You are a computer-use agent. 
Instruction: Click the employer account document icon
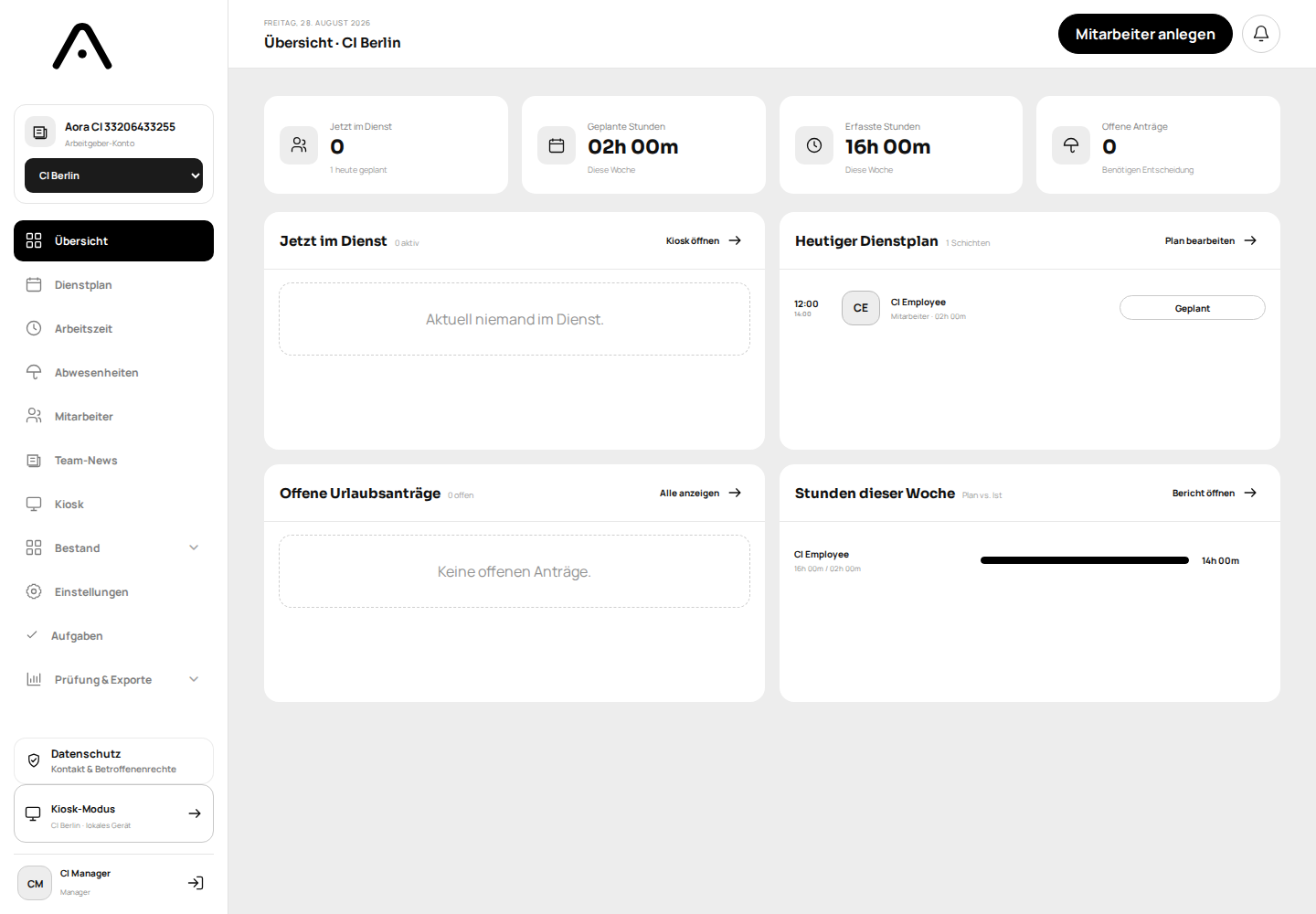(x=40, y=133)
